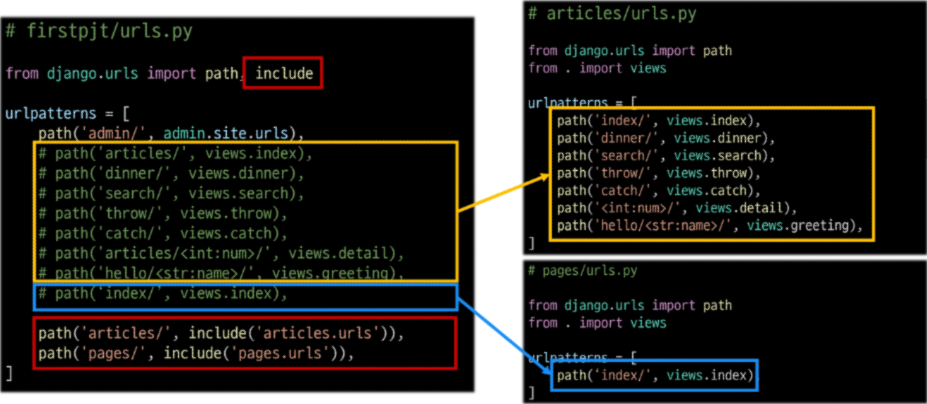Click path('catch/', views.catch) in articles/urls.py
This screenshot has height=404, width=927.
[658, 191]
